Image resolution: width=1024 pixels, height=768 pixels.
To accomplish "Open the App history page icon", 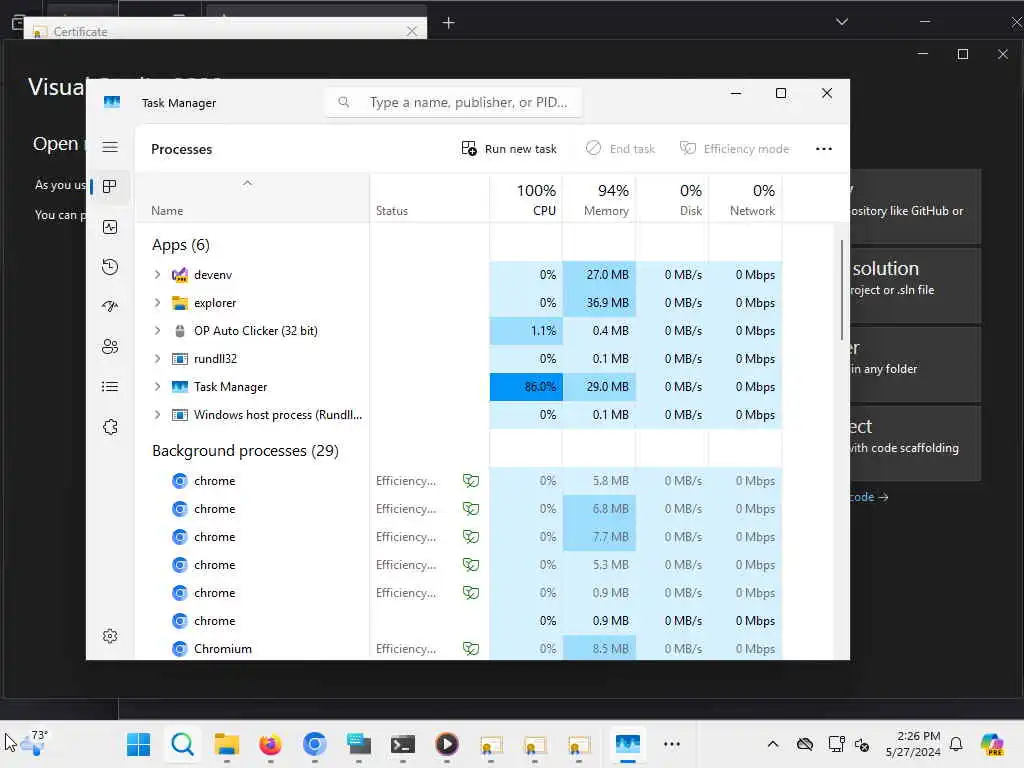I will (x=110, y=266).
